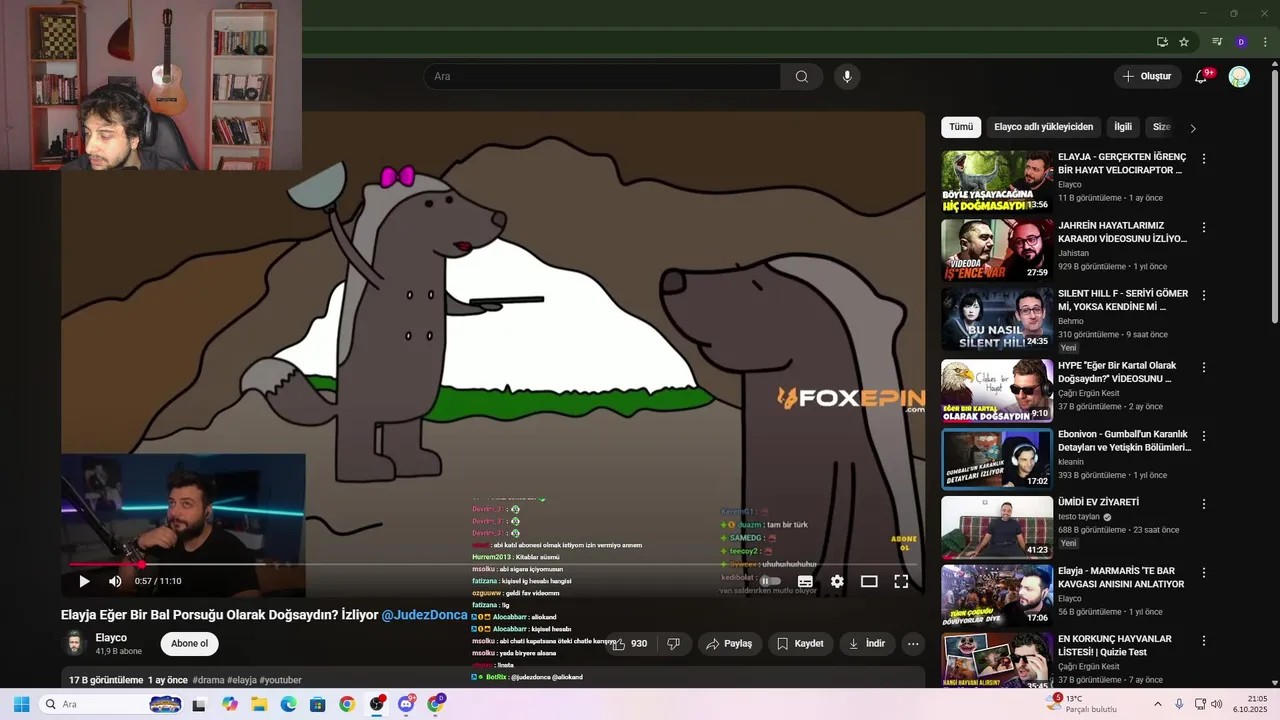The image size is (1280, 720).
Task: Open Microsoft Store from taskbar
Action: point(317,704)
